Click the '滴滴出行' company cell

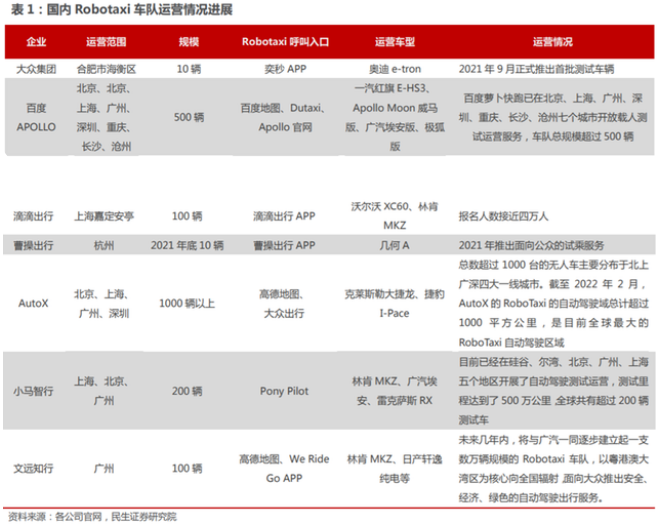pos(33,216)
